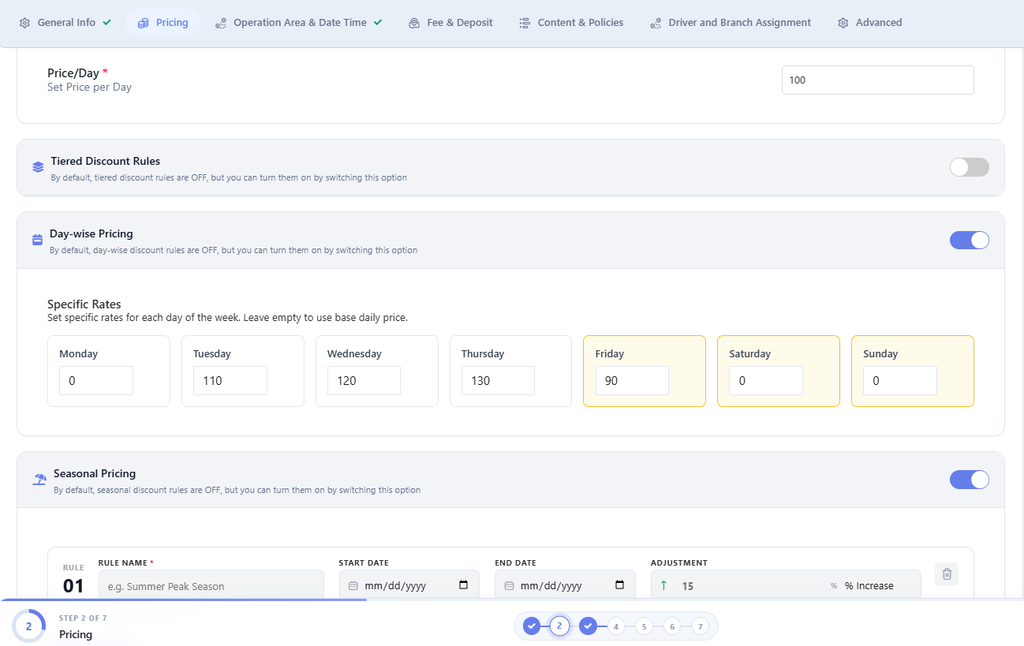The image size is (1024, 646).
Task: Open the Content & Policies tab
Action: coord(571,22)
